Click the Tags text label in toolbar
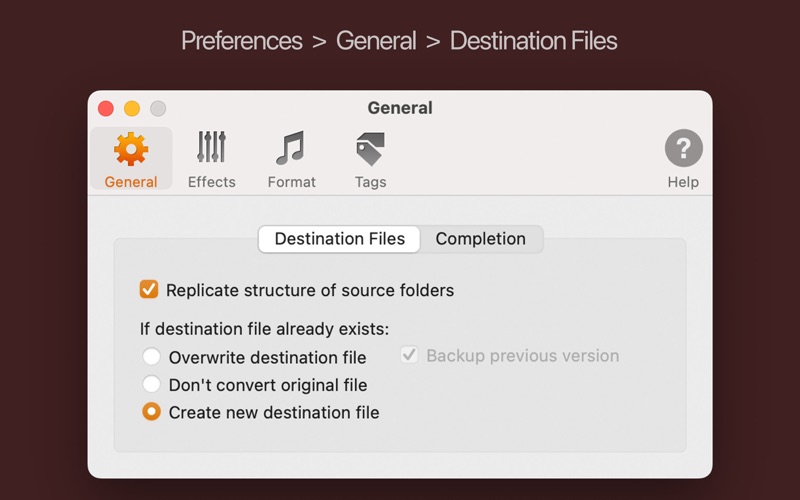 pyautogui.click(x=370, y=182)
